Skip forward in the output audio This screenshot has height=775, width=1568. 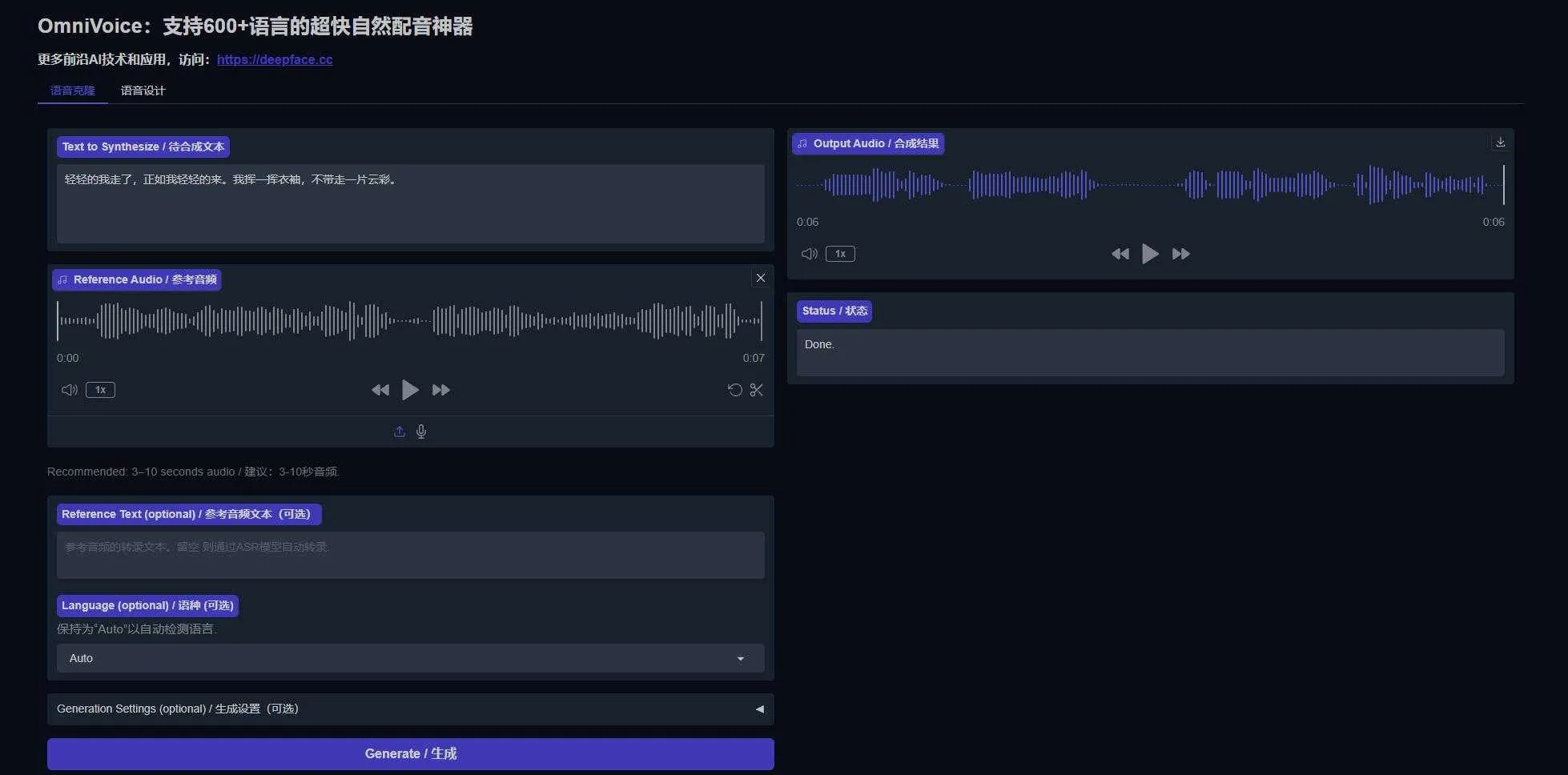click(1180, 254)
